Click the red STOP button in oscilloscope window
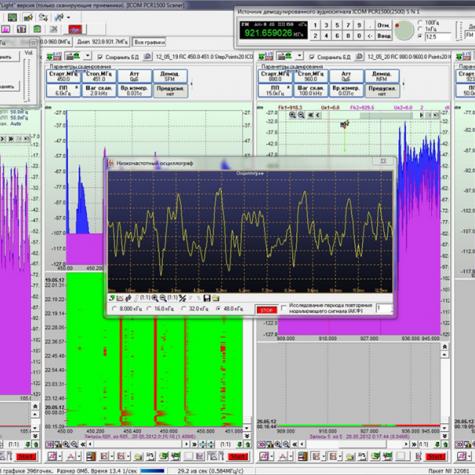The height and width of the screenshot is (475, 475). pos(266,310)
